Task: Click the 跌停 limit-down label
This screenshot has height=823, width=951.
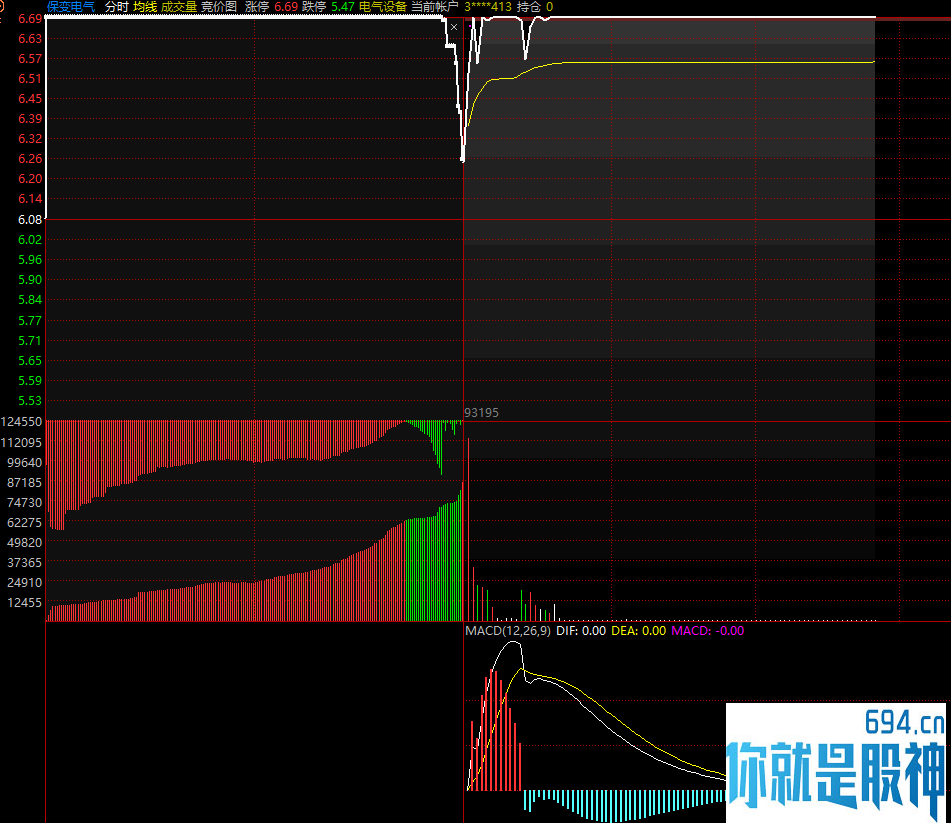Action: (x=314, y=7)
